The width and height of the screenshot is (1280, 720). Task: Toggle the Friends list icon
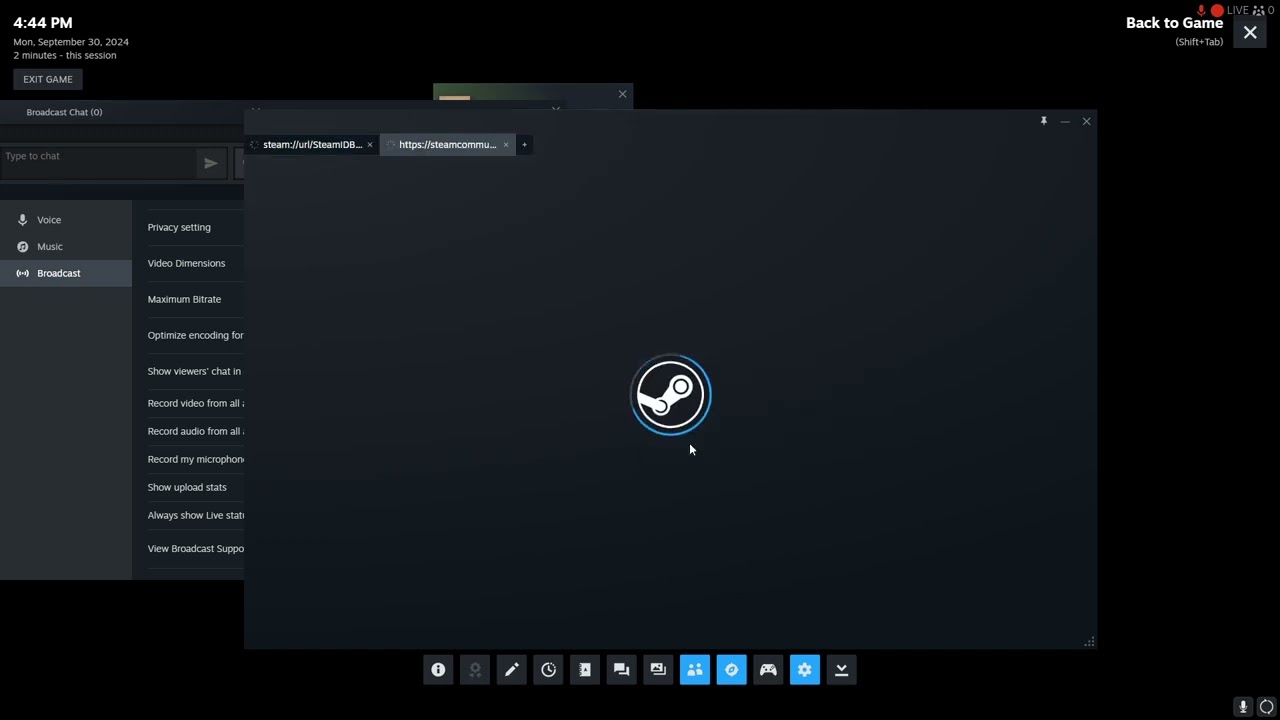pos(695,670)
